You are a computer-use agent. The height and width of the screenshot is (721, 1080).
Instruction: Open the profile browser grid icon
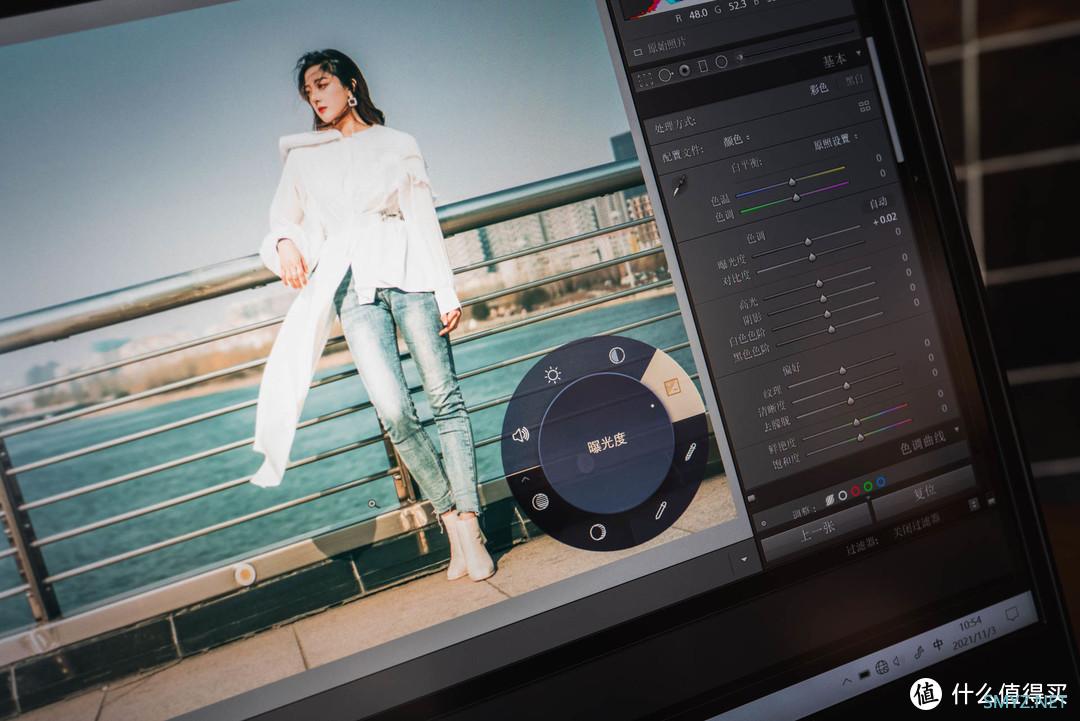pos(864,105)
